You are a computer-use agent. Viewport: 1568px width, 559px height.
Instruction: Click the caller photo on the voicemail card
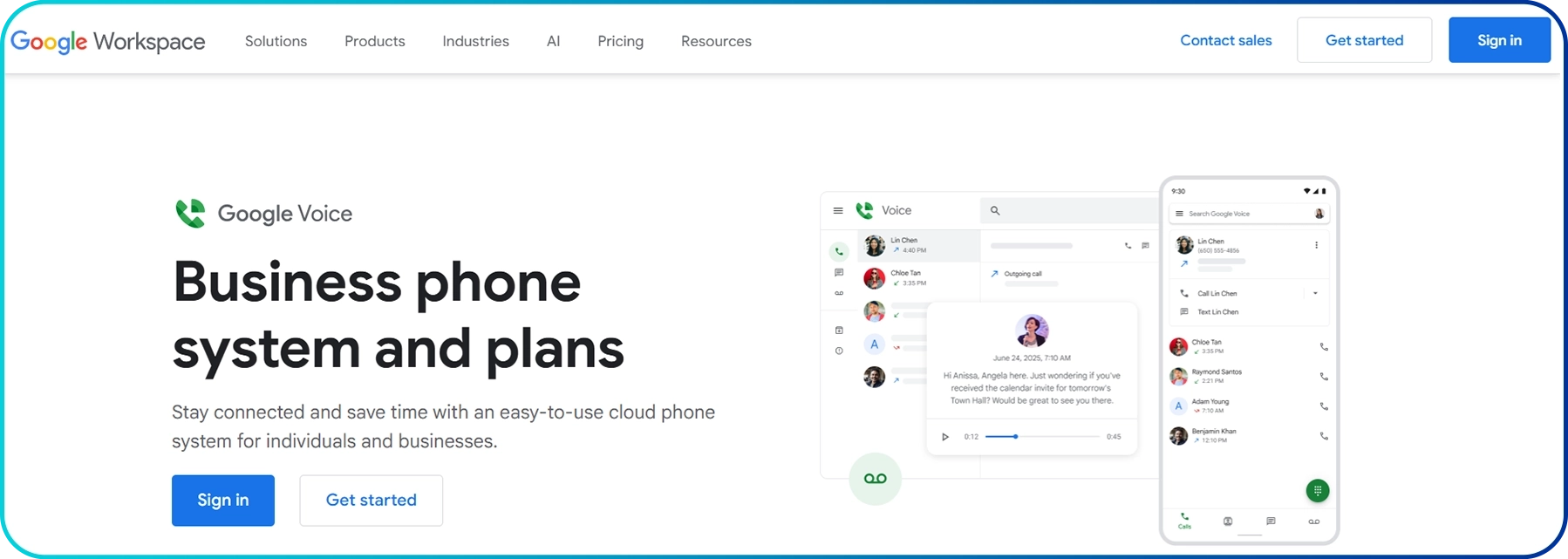[1032, 331]
